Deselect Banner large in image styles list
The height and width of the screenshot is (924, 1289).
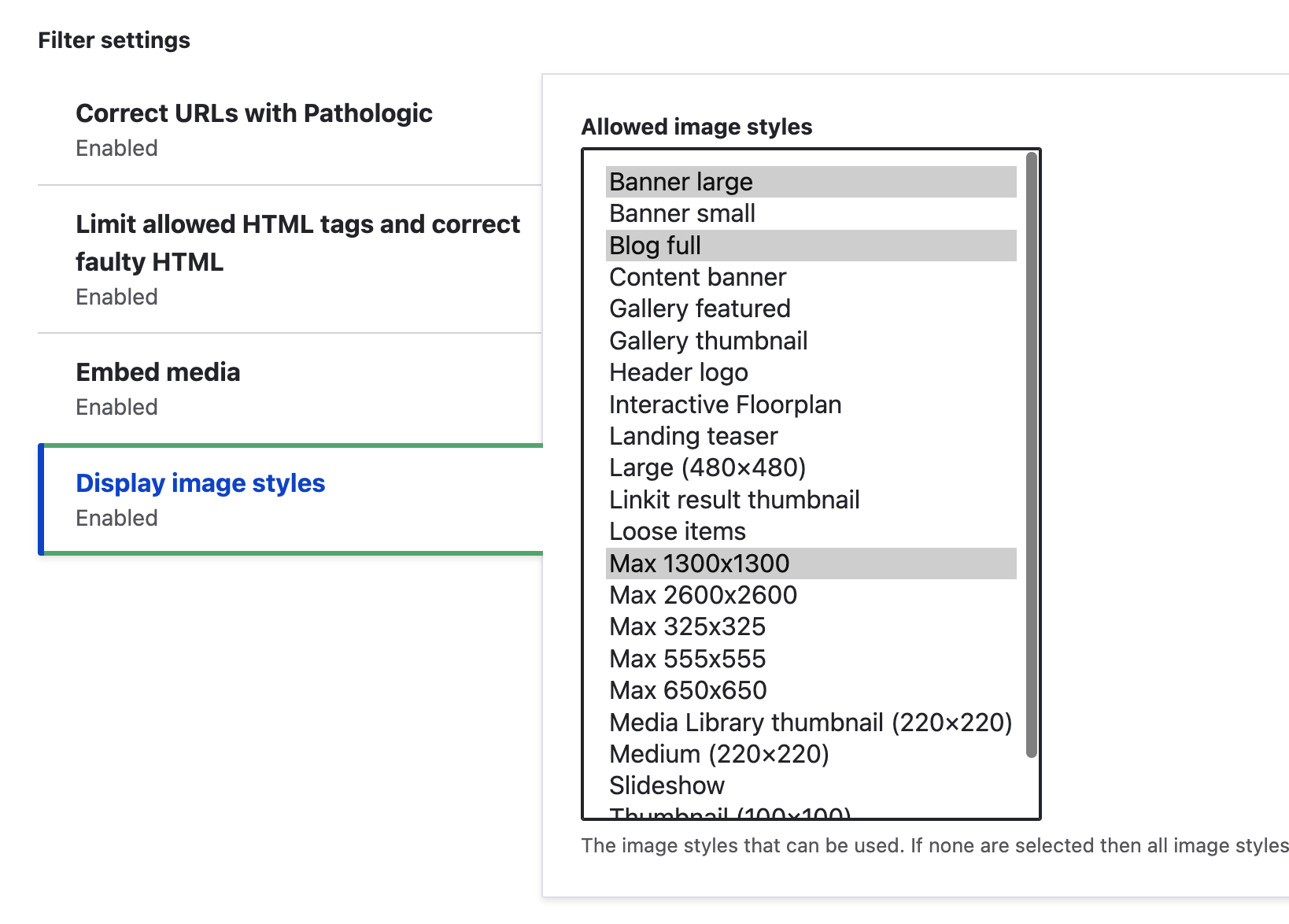[681, 183]
